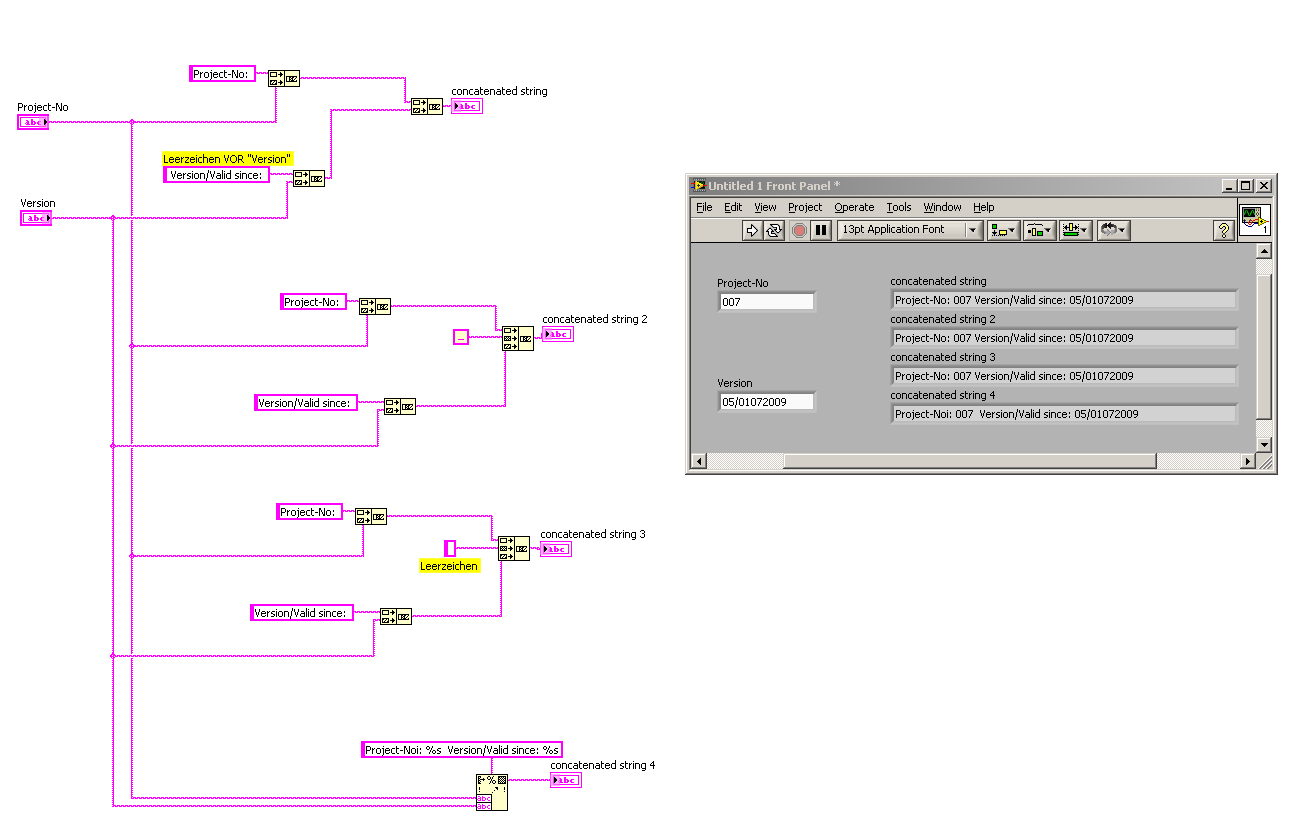Viewport: 1289px width, 824px height.
Task: Open the Tools menu
Action: [x=899, y=207]
